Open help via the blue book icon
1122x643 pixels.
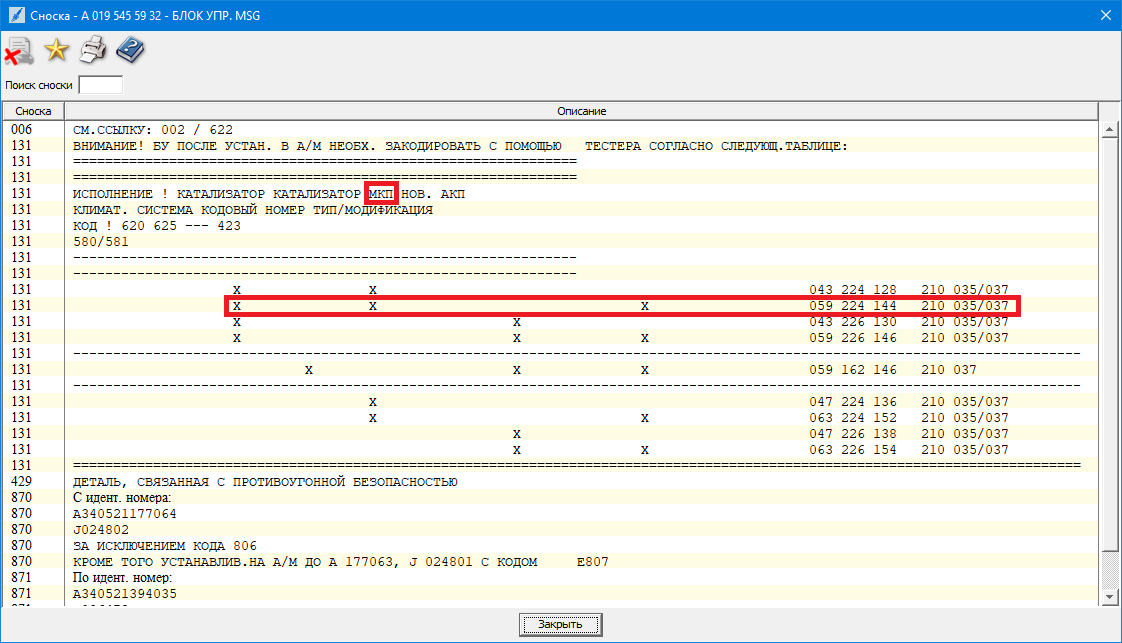(130, 49)
